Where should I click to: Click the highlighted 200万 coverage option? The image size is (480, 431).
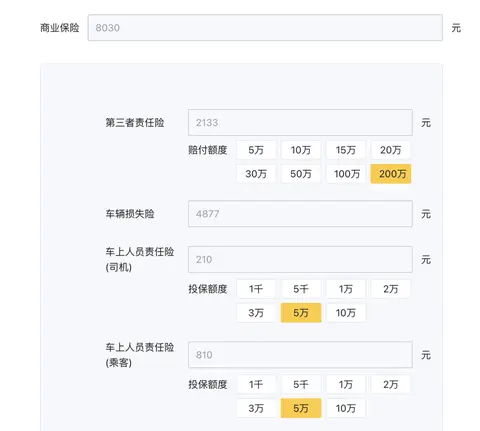(x=391, y=174)
